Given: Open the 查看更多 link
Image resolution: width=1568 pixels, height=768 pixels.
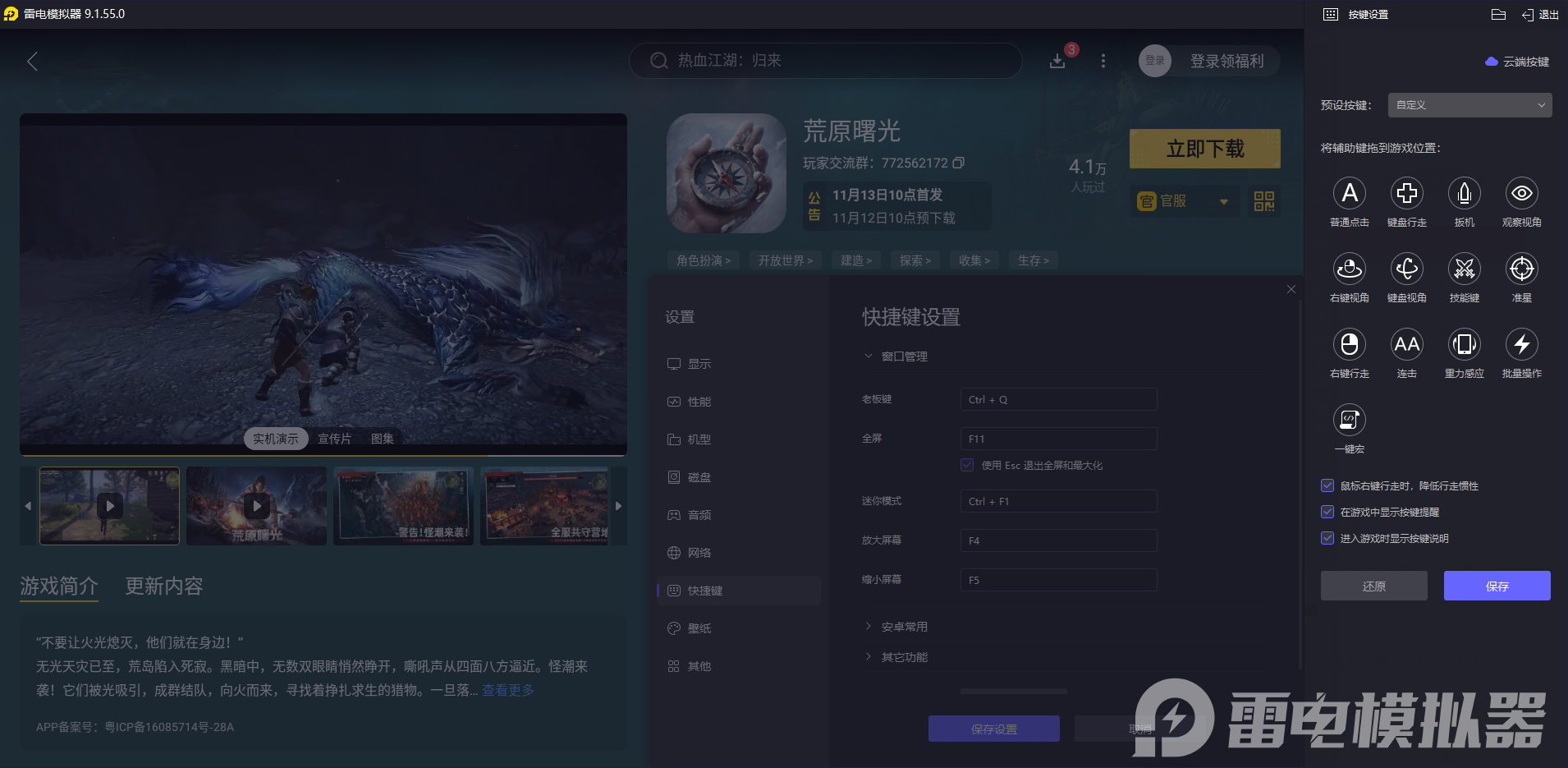Looking at the screenshot, I should click(x=507, y=690).
